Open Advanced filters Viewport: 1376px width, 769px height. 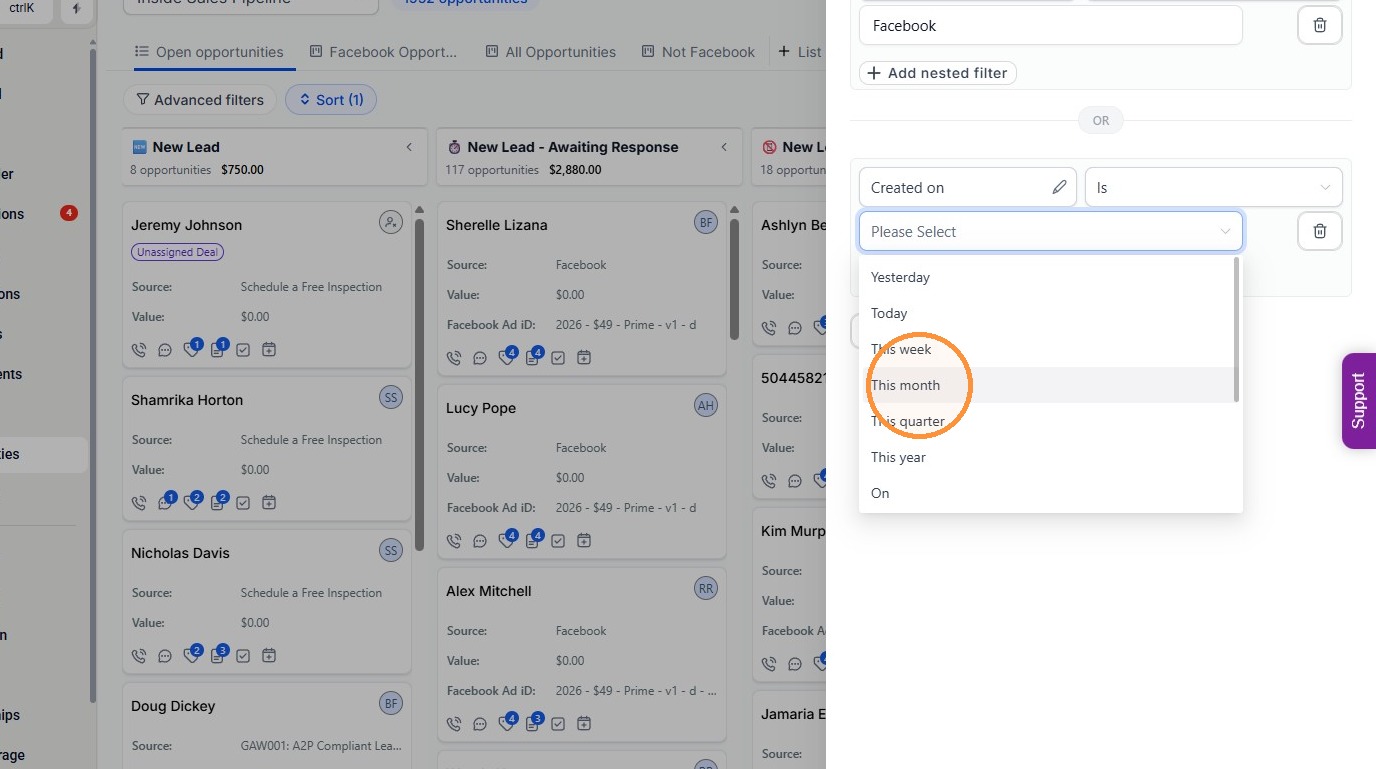(200, 100)
